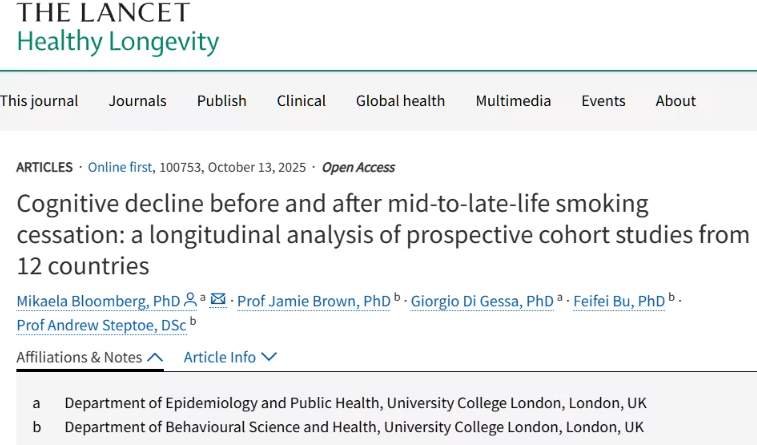Go to the Clinical navigation item

pyautogui.click(x=301, y=101)
